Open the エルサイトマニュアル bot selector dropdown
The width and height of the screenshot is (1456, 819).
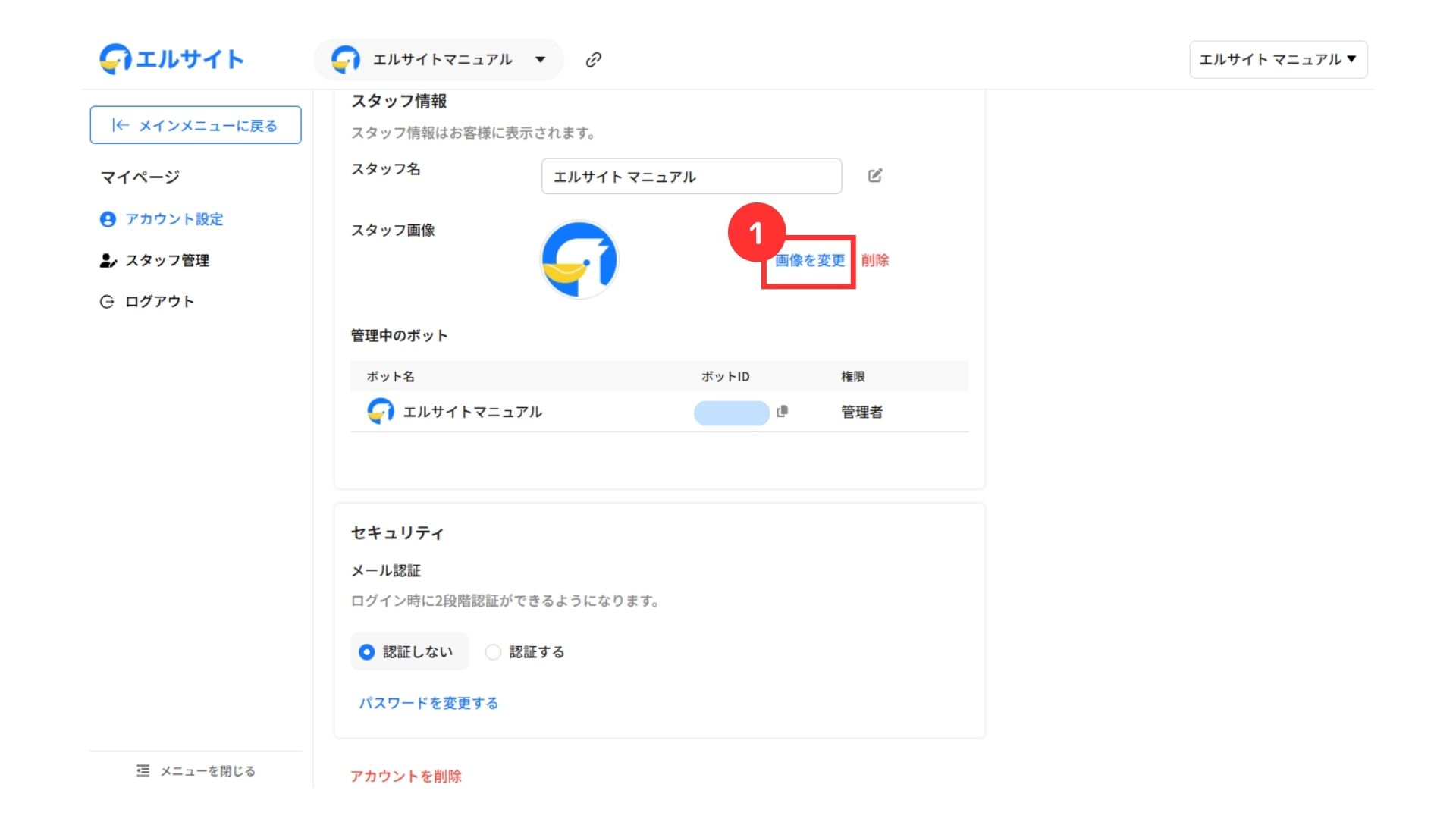440,60
